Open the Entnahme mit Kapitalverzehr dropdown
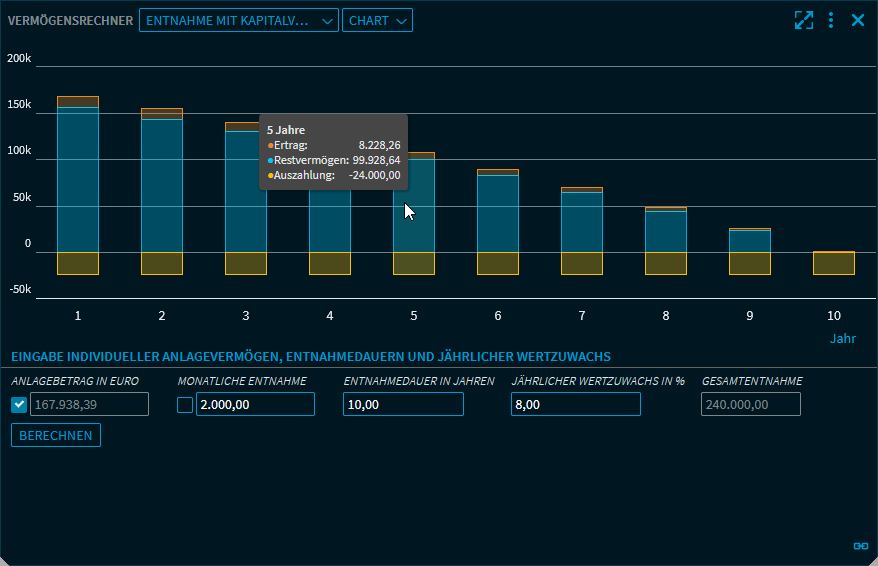The image size is (878, 566). click(x=239, y=20)
